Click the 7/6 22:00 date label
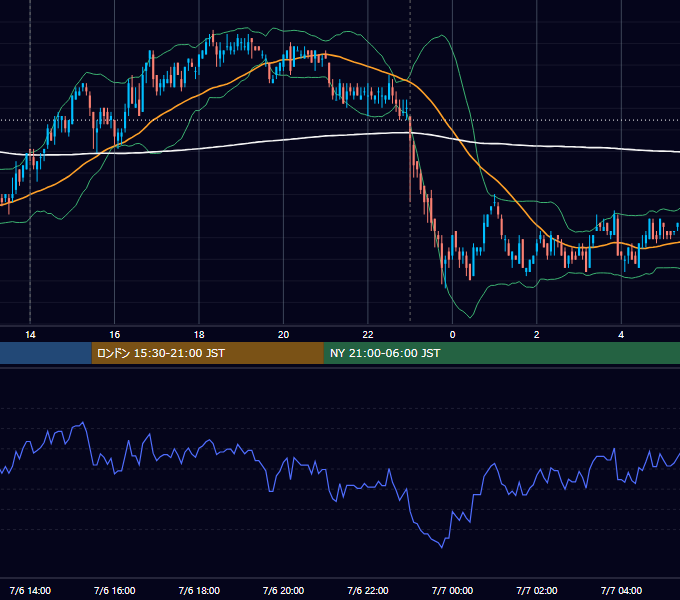Viewport: 680px width, 600px height. 368,590
